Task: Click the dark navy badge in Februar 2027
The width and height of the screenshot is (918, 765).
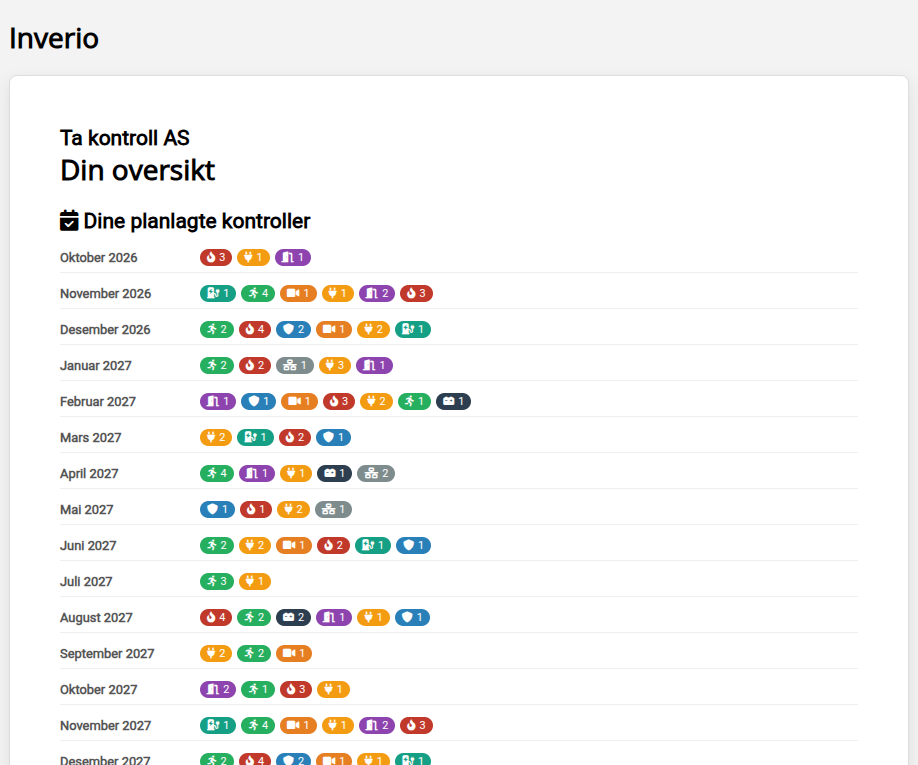Action: [453, 402]
